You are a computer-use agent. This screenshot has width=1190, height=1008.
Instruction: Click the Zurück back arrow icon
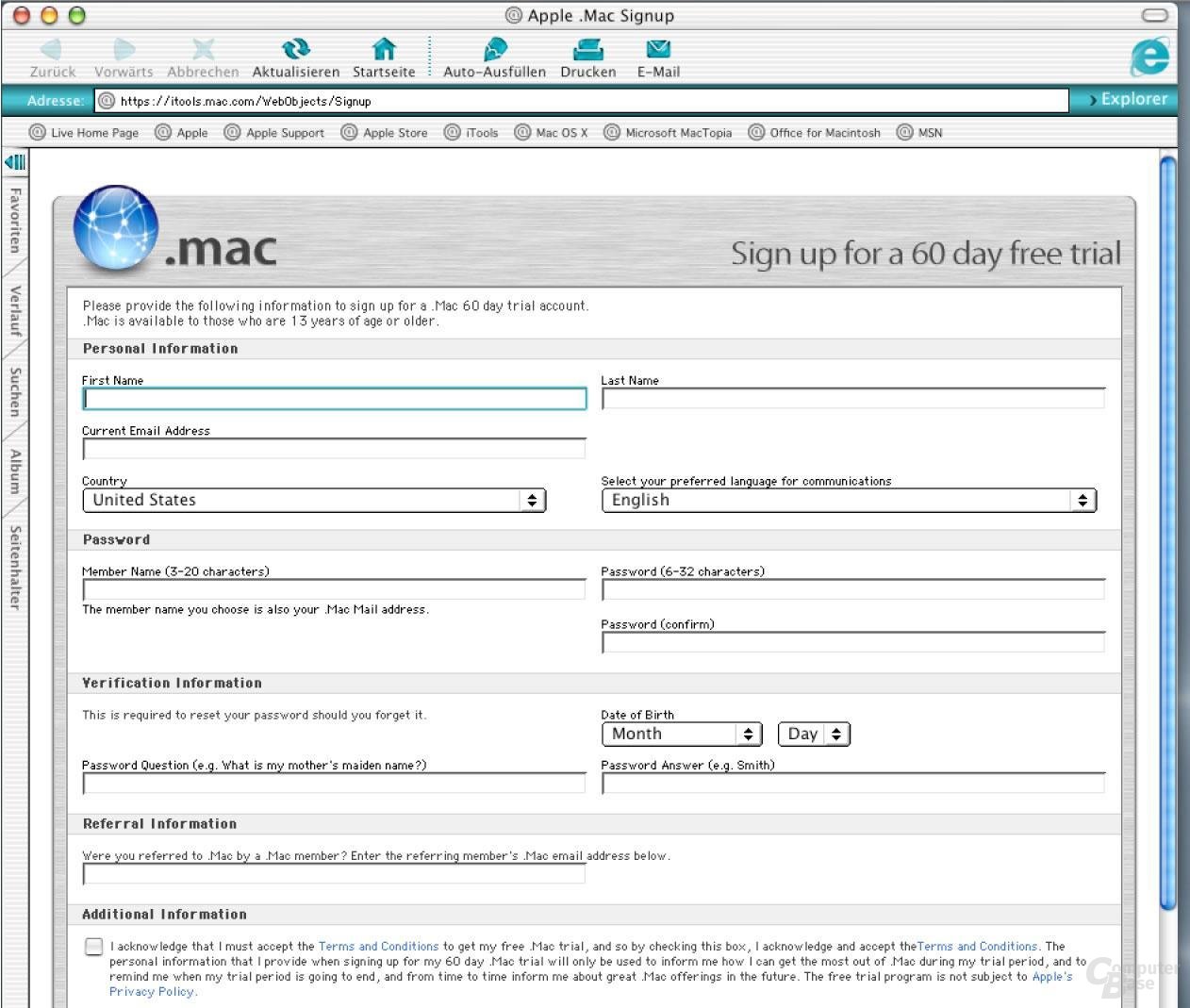[52, 49]
